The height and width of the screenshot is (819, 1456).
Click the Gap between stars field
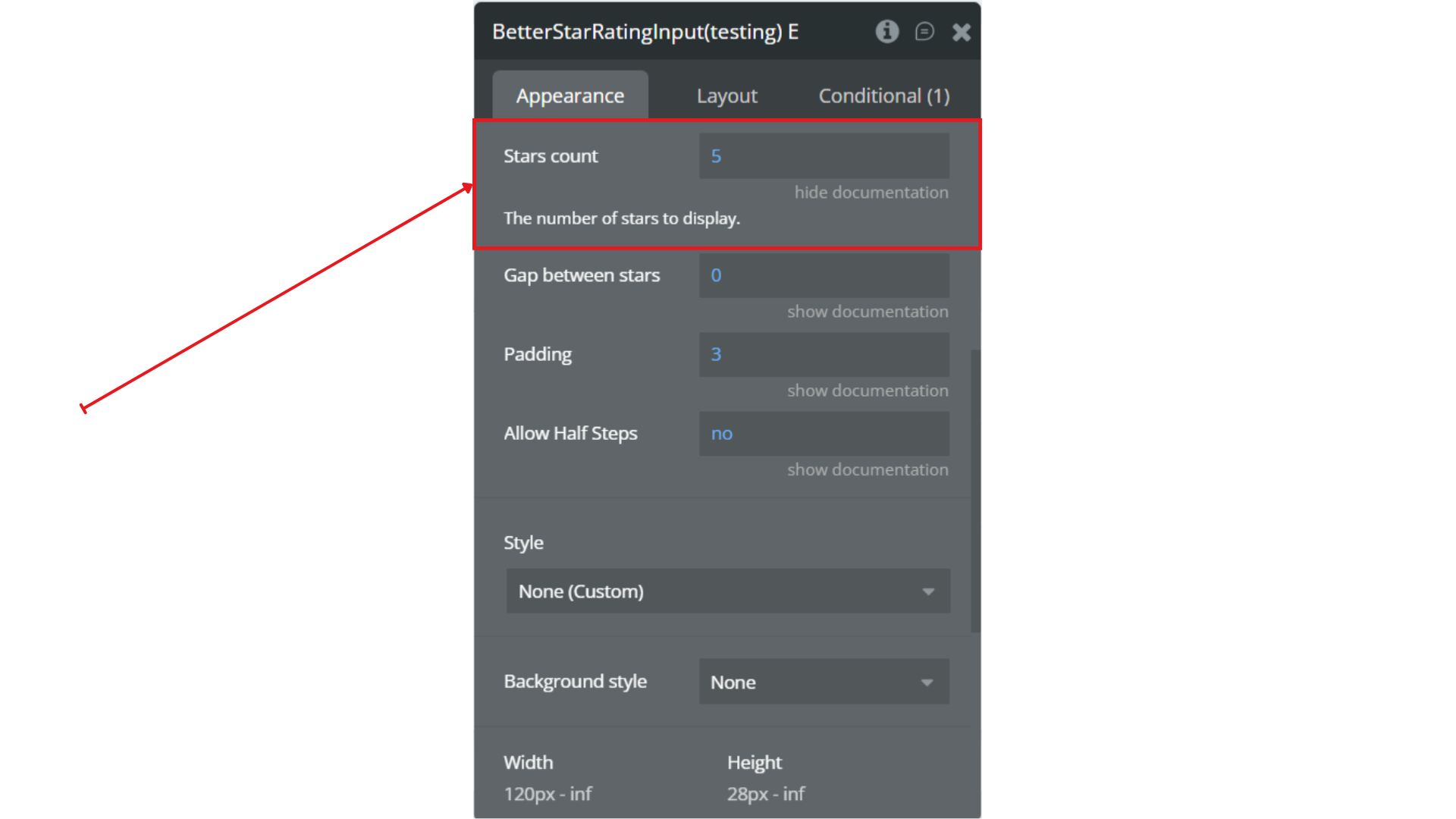pos(824,275)
